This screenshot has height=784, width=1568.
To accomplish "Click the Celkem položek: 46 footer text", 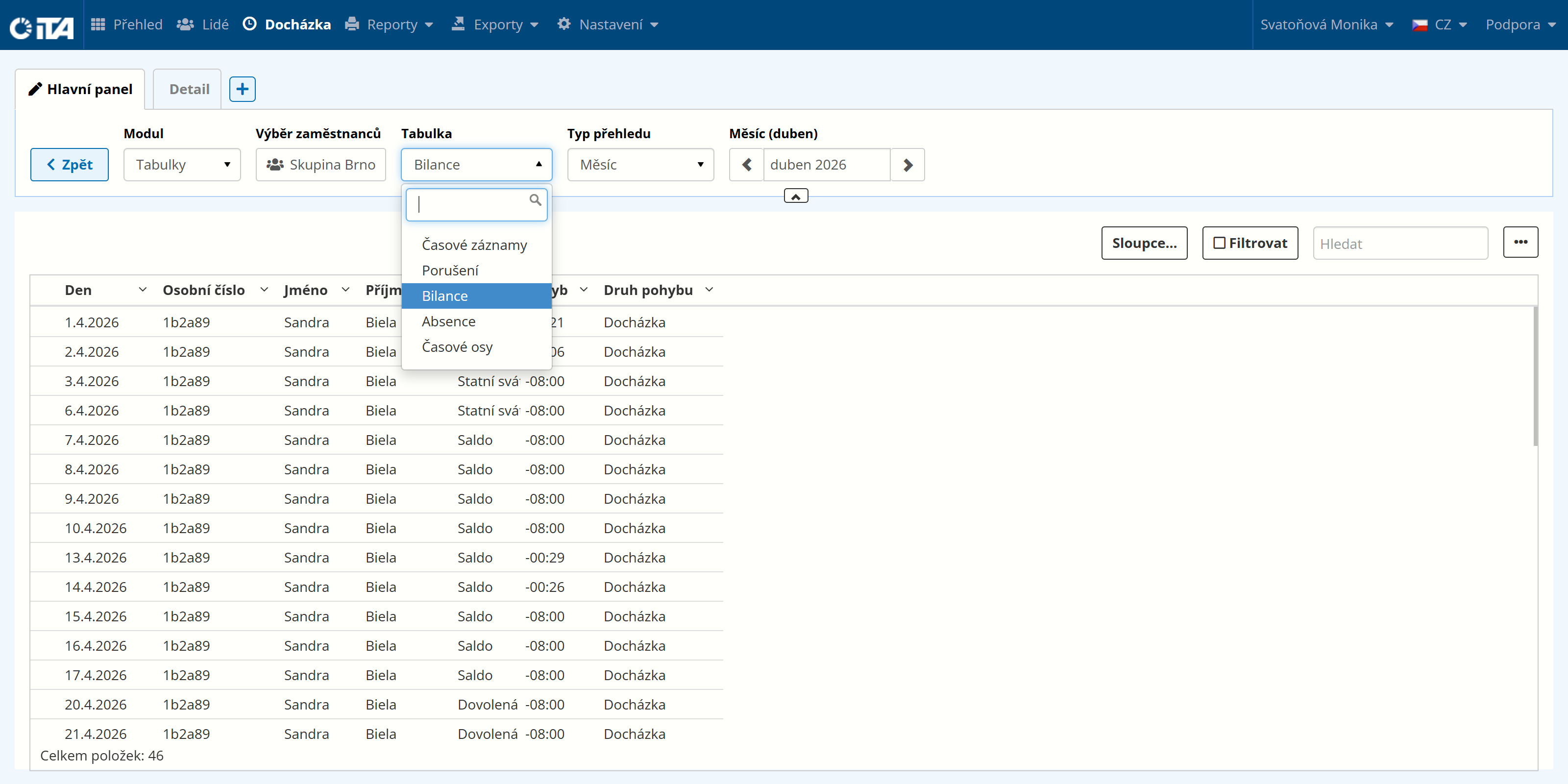I will click(101, 756).
